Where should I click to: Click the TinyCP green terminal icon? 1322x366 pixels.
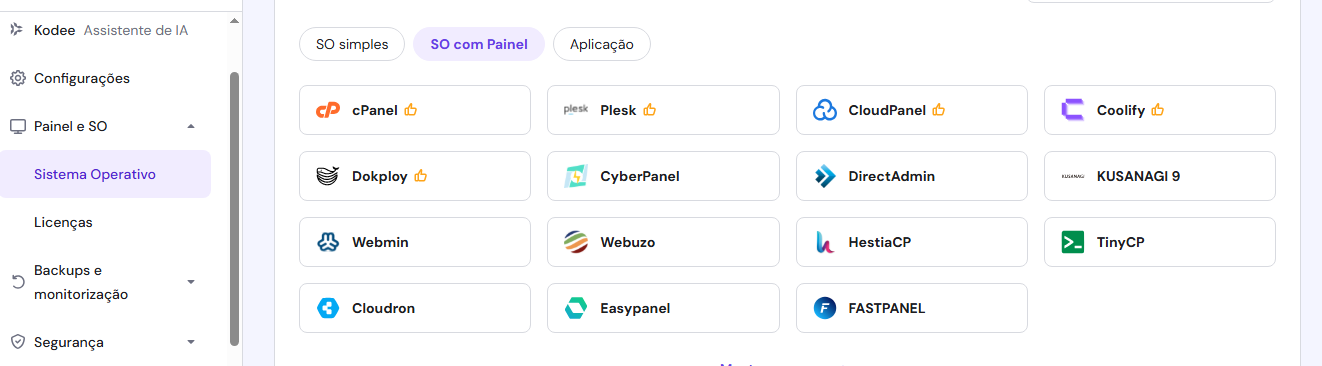(1073, 242)
